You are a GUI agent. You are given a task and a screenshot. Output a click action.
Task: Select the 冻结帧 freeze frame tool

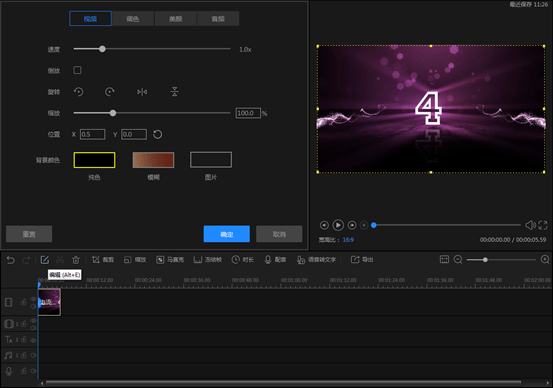[208, 260]
